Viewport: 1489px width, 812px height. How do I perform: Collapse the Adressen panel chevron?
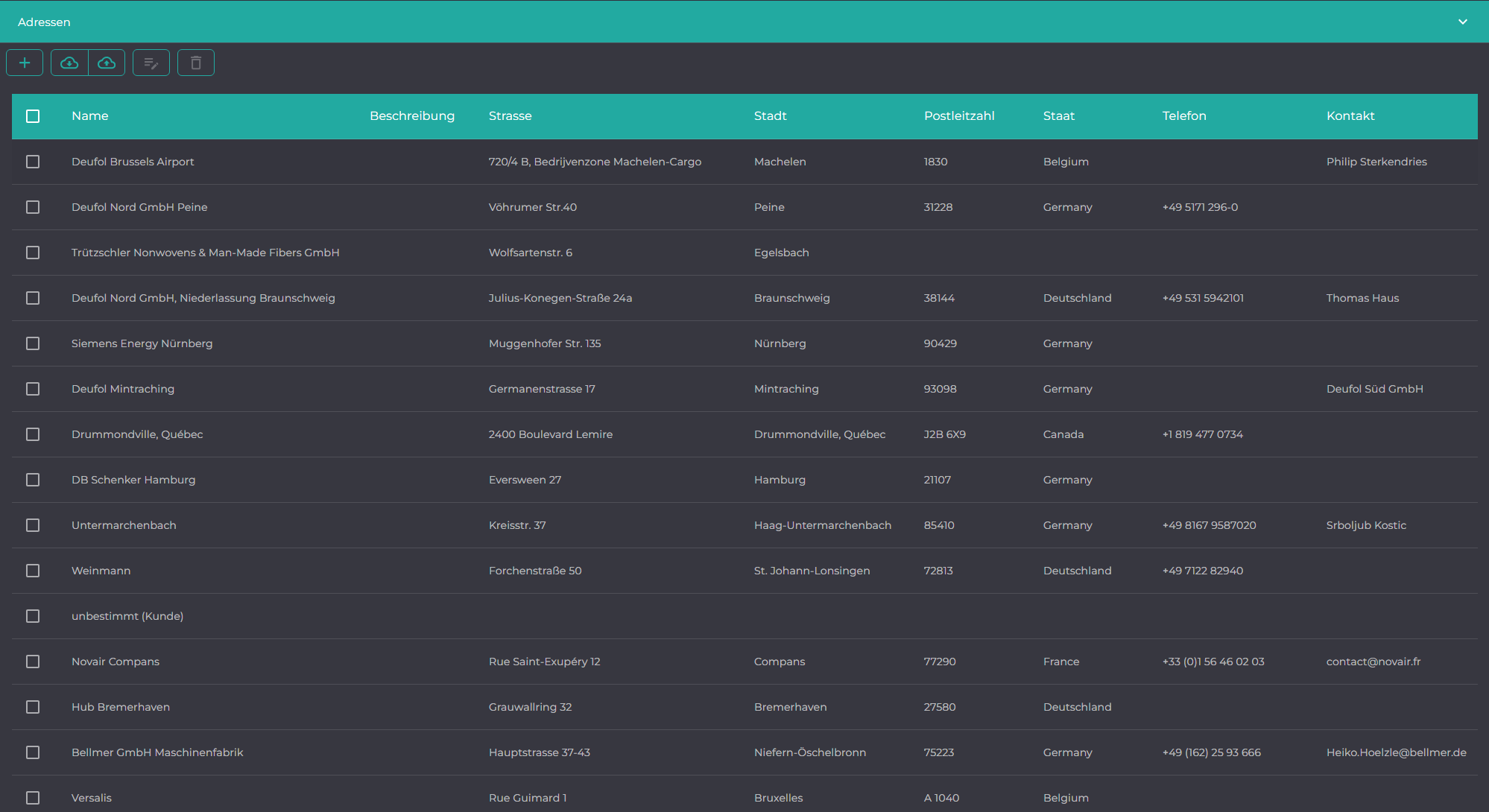(1463, 22)
